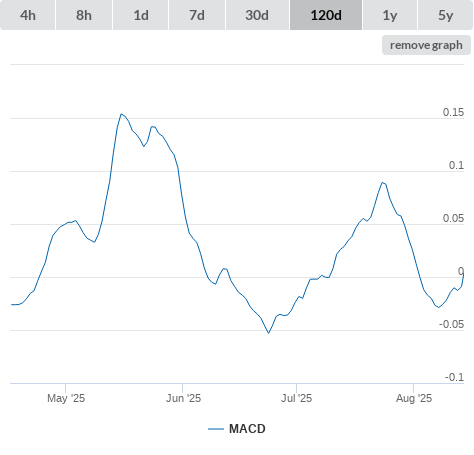
Task: Click the blue MACD legend line swatch
Action: pyautogui.click(x=216, y=429)
